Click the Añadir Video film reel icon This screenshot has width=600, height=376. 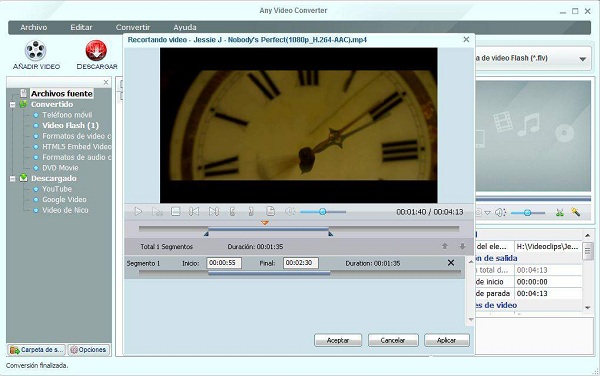[x=36, y=50]
